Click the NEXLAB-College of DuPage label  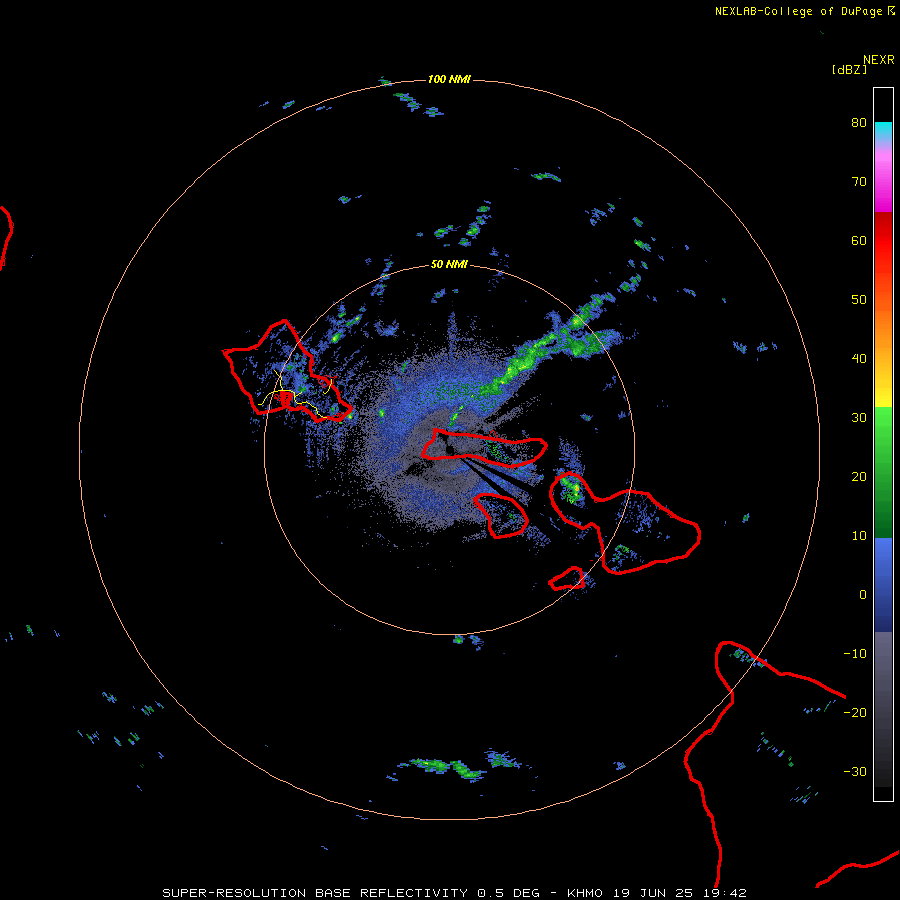pos(798,11)
